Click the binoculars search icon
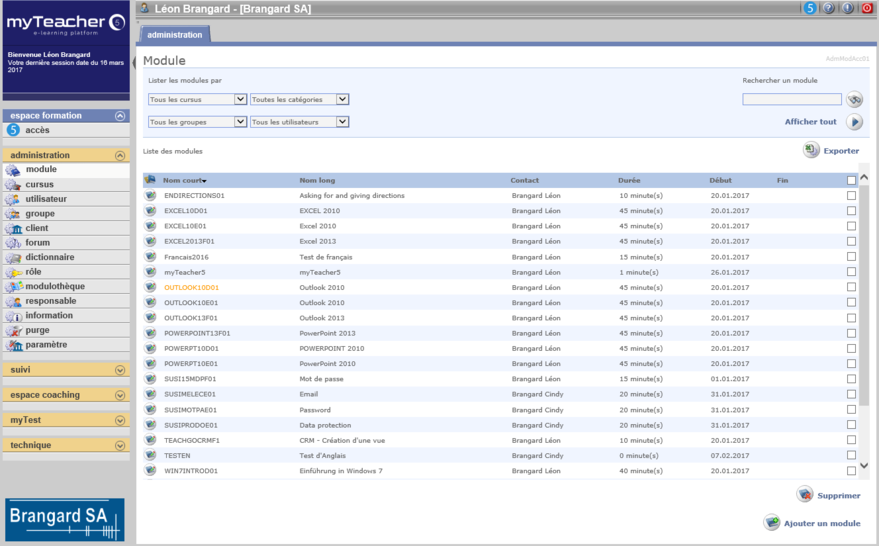Viewport: 879px width, 546px height. pyautogui.click(x=854, y=99)
